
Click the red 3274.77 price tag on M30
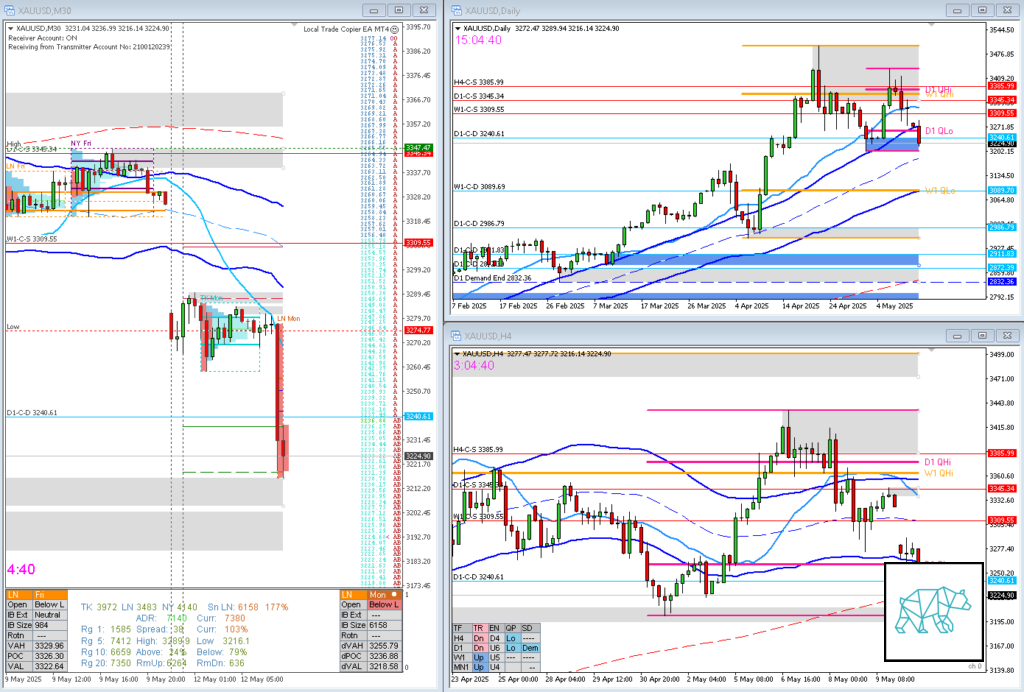(418, 330)
